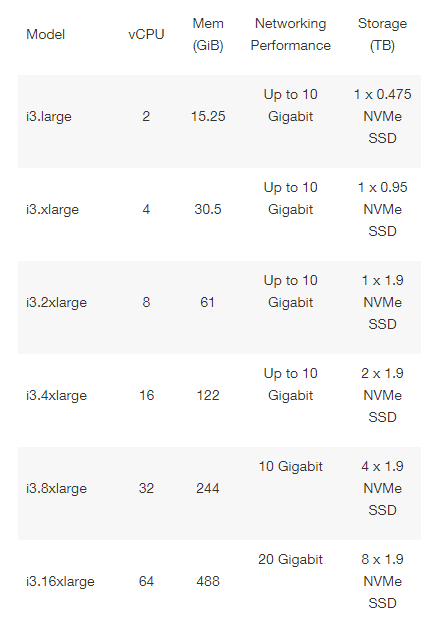Click the 1 x 0.475 NVMe SSD cell
421x632 pixels.
coord(382,116)
